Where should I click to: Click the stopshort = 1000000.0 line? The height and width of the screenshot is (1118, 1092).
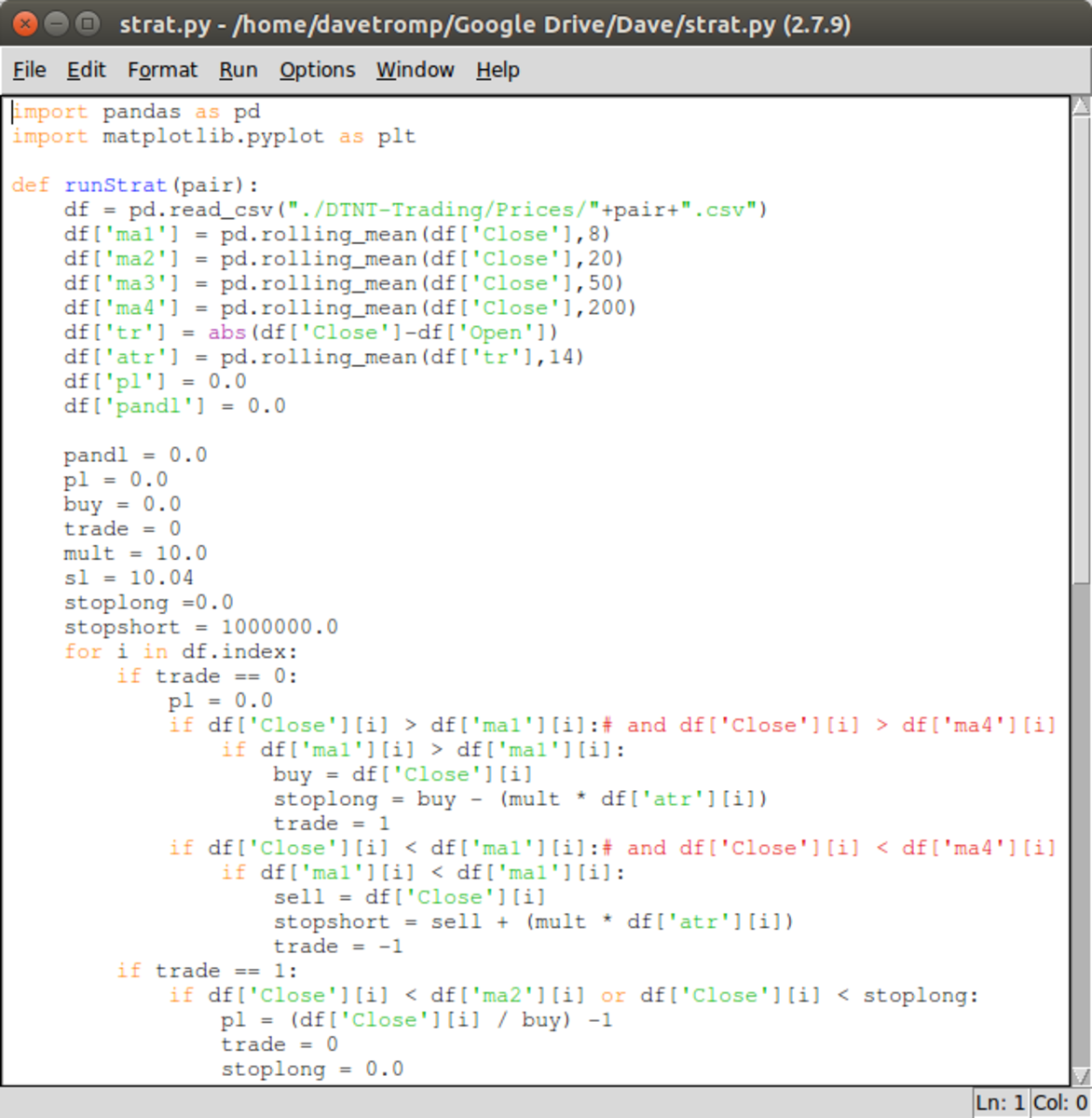200,626
